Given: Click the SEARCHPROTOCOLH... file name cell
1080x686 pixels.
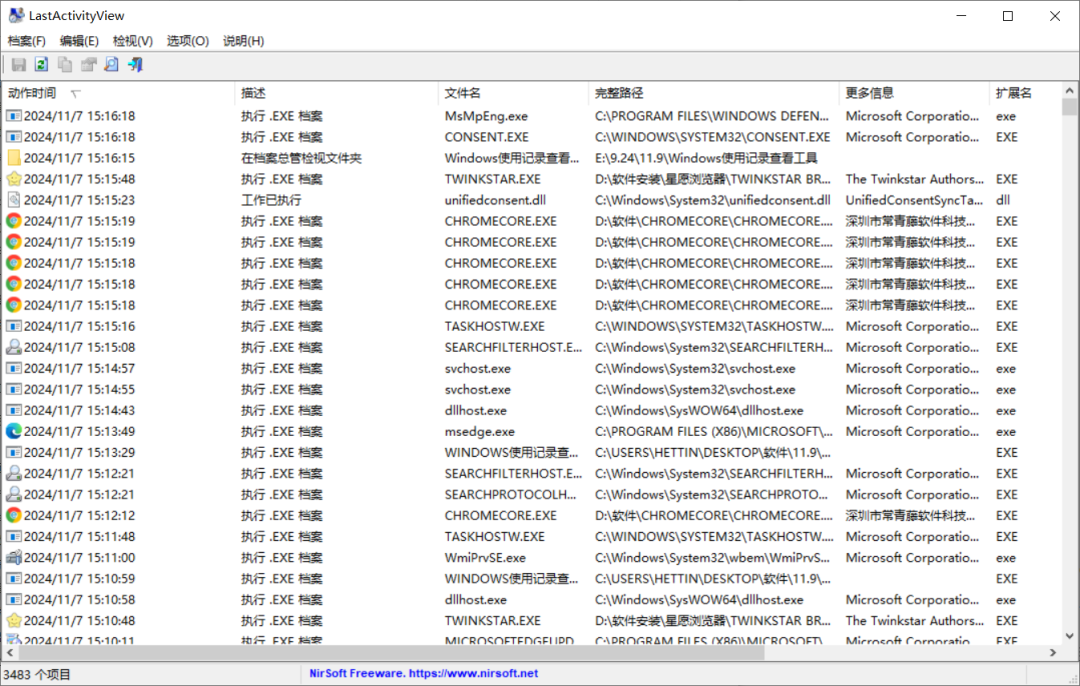Looking at the screenshot, I should [510, 495].
